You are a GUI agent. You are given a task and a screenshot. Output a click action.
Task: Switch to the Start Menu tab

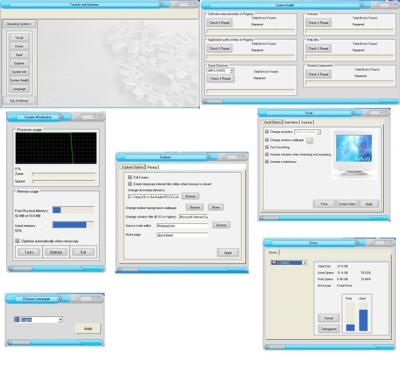tap(291, 122)
